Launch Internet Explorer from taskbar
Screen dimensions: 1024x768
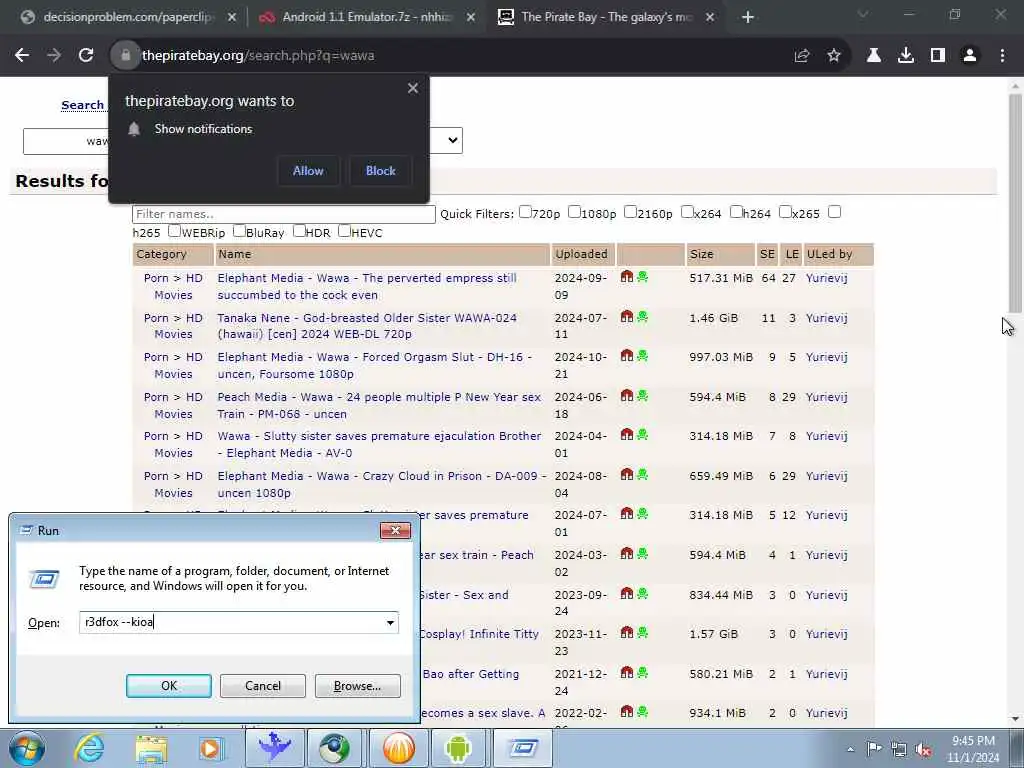click(x=89, y=748)
